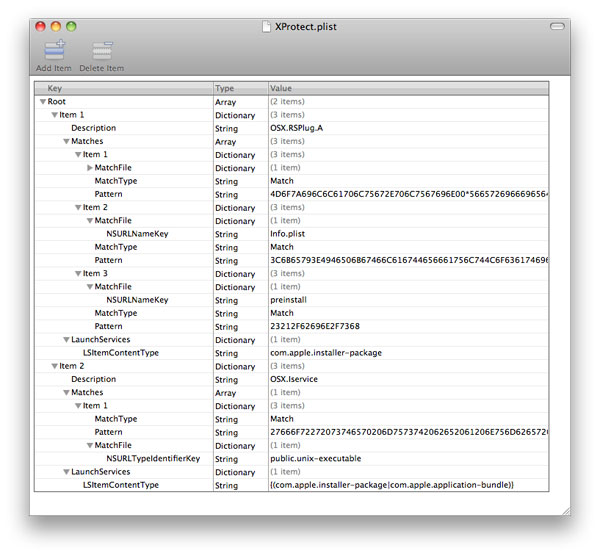Click the public.unix-executable value
Viewport: 600px width, 556px height.
[316, 458]
